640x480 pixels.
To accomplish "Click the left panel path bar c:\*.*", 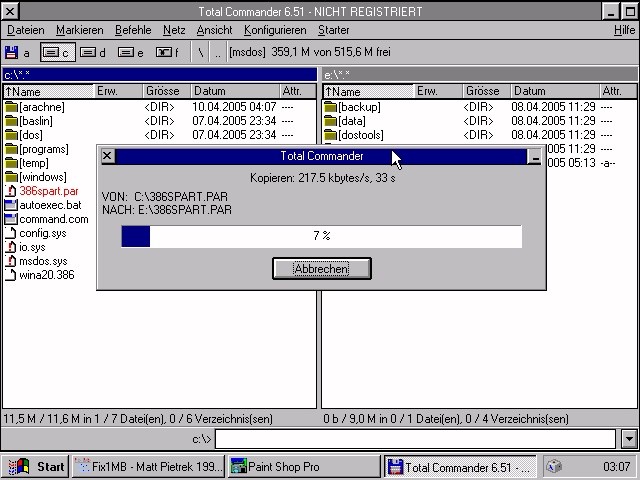I will point(160,75).
